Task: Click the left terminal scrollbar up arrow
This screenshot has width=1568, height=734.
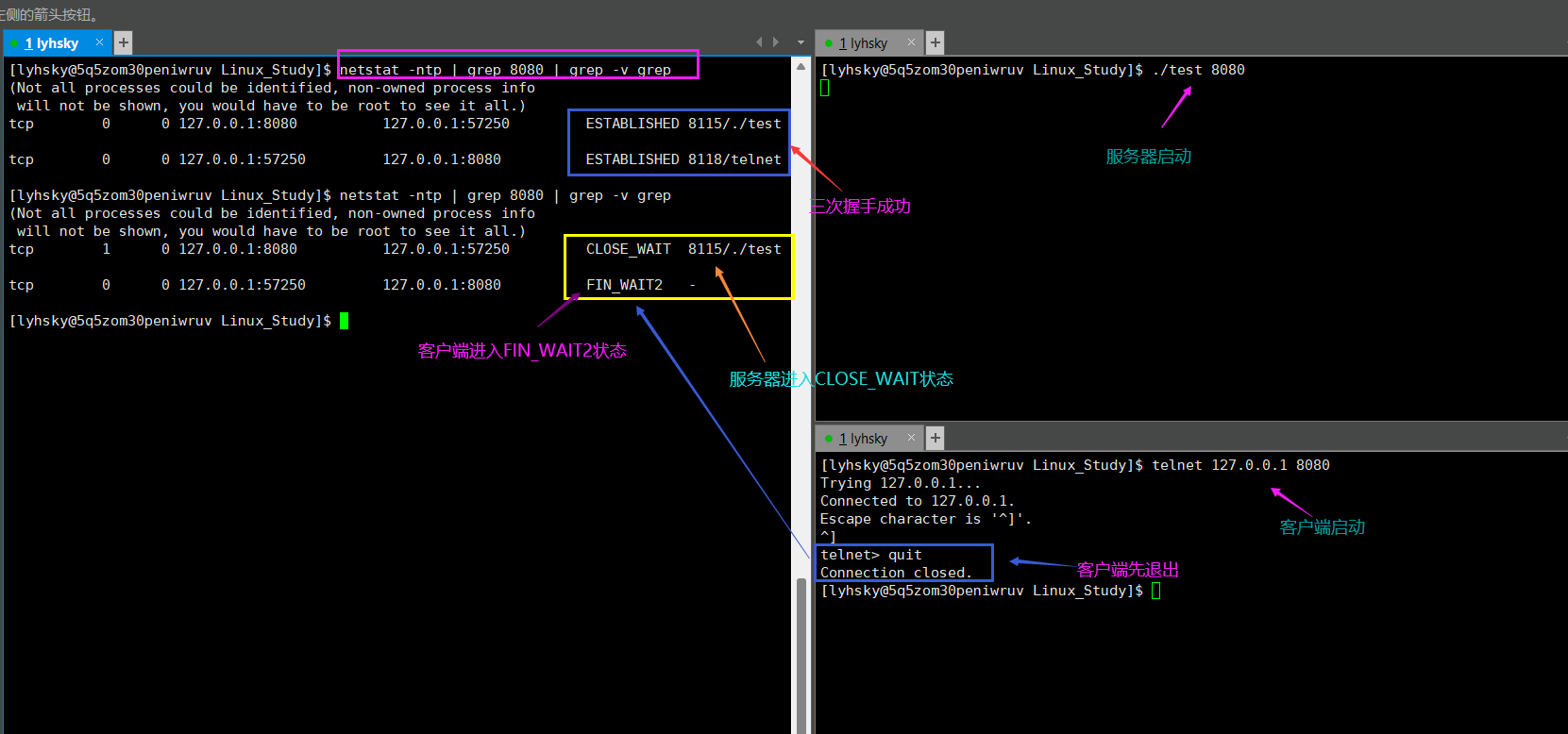Action: pos(801,66)
